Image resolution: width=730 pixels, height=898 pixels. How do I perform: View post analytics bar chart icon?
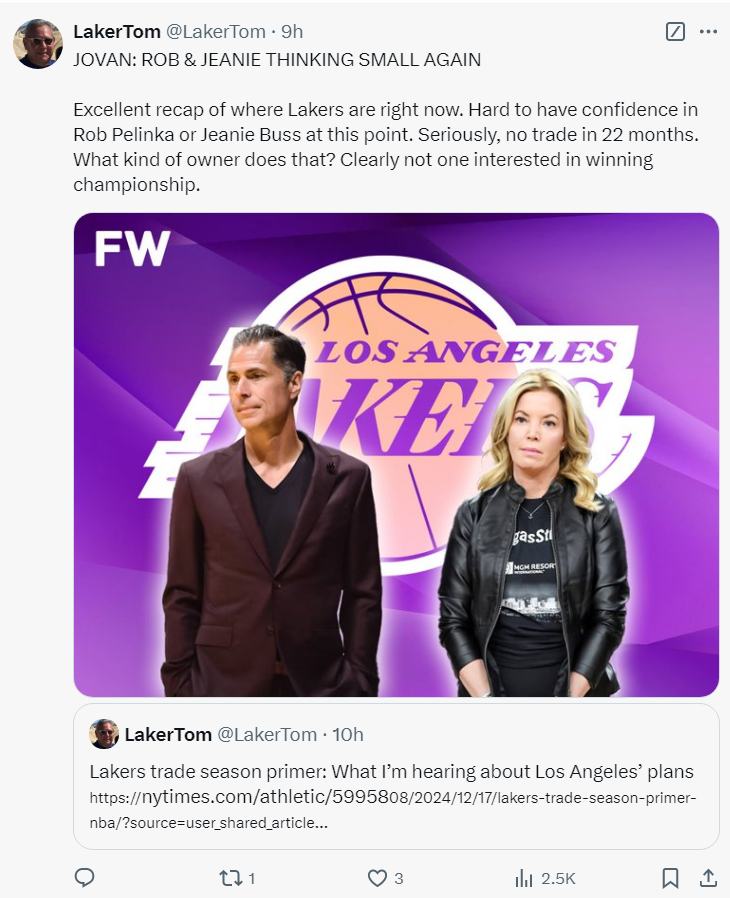tap(524, 878)
